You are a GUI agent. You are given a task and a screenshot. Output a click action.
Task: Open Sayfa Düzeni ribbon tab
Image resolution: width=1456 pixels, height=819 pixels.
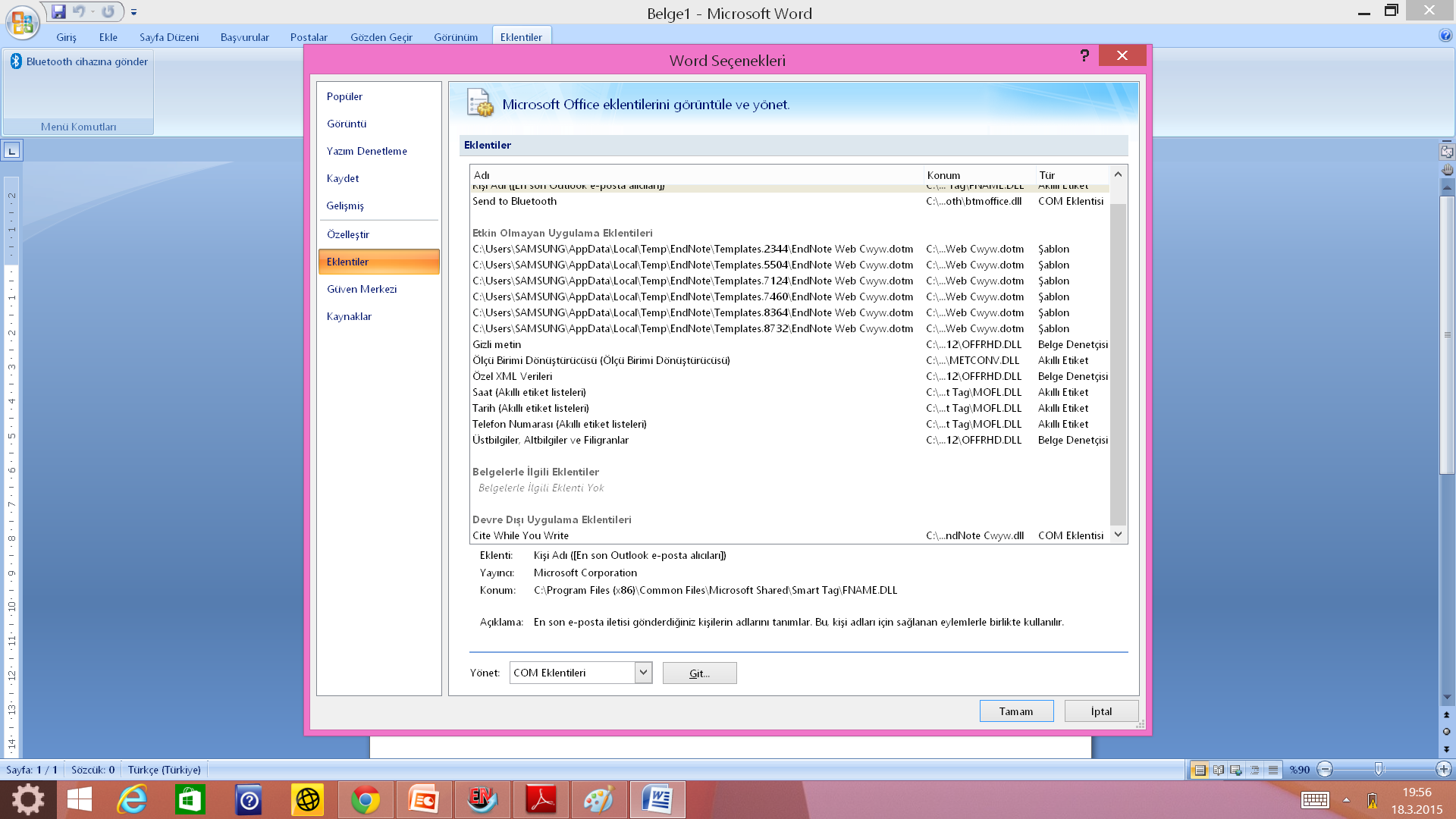click(x=169, y=37)
